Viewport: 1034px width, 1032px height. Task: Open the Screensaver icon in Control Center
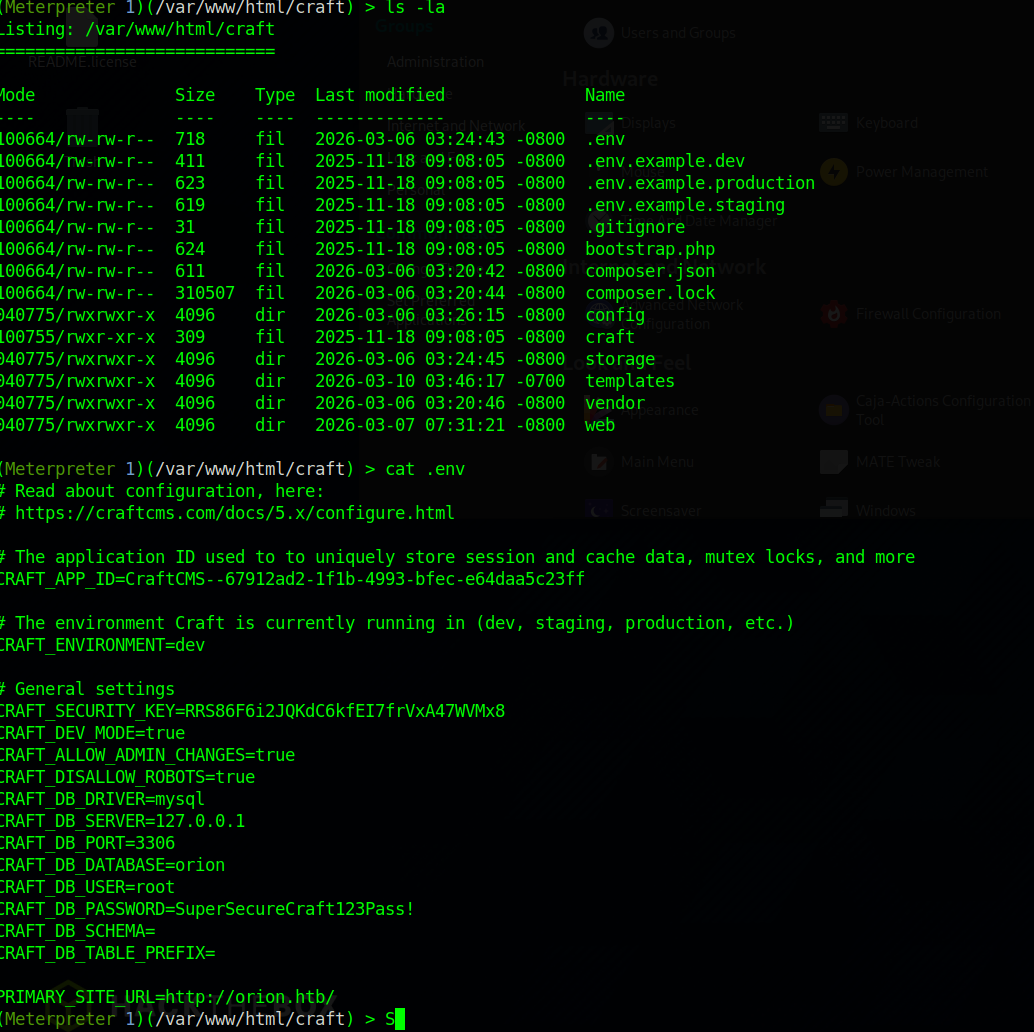[x=599, y=510]
